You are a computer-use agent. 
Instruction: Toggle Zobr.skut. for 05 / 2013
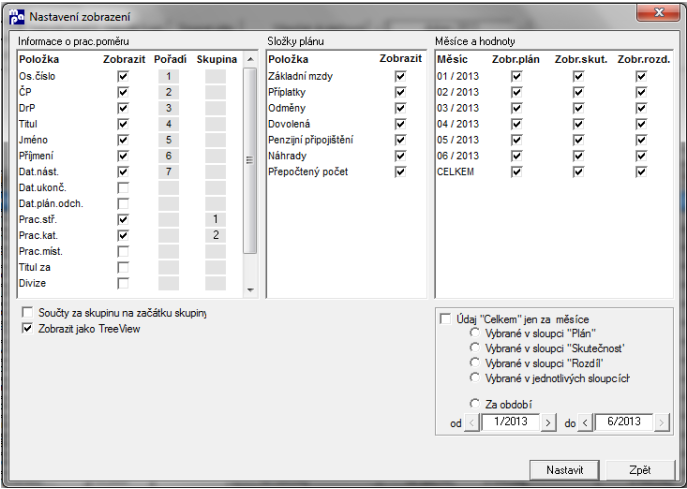pos(579,140)
